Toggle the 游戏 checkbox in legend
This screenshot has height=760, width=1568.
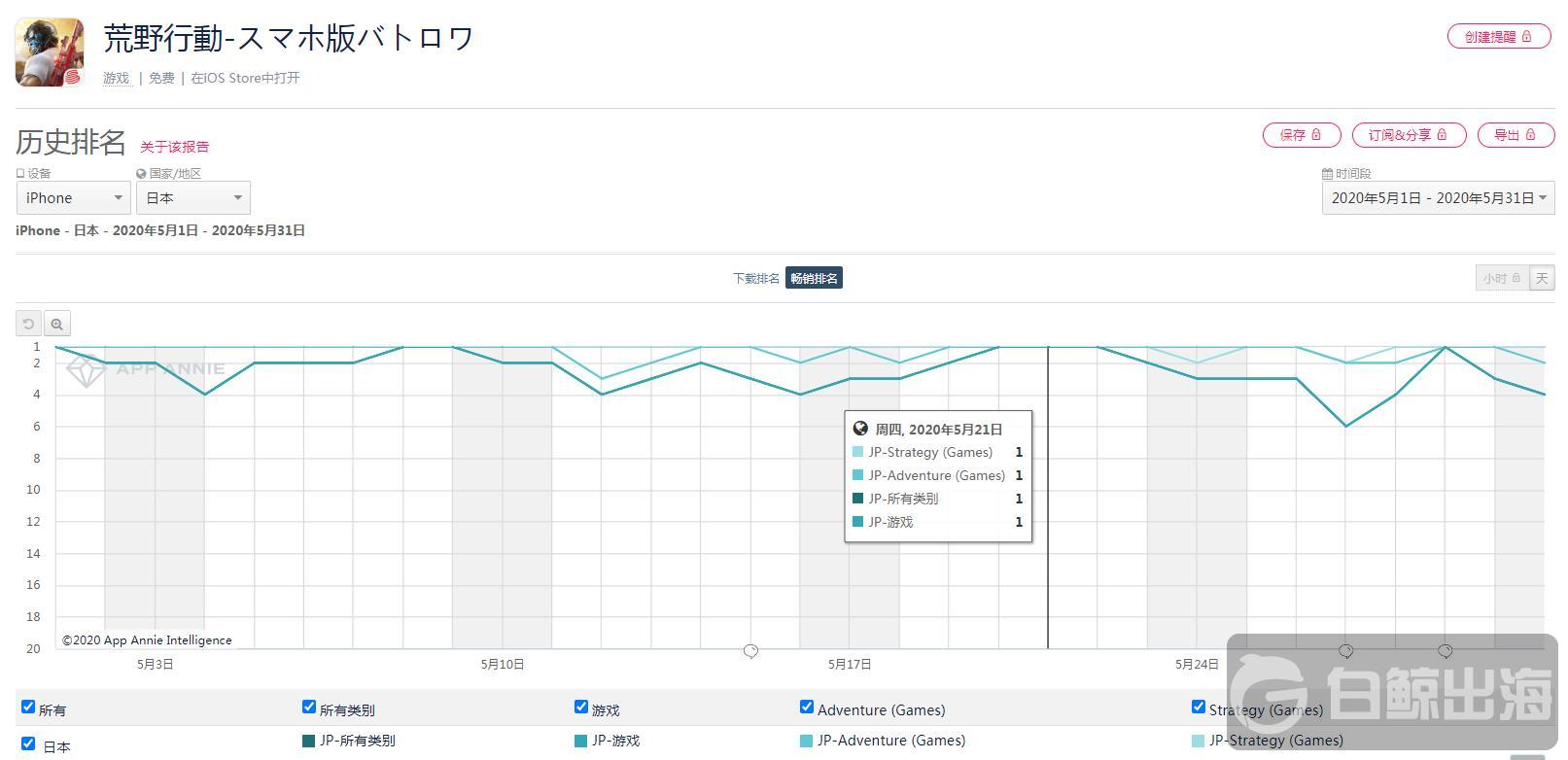click(x=581, y=707)
